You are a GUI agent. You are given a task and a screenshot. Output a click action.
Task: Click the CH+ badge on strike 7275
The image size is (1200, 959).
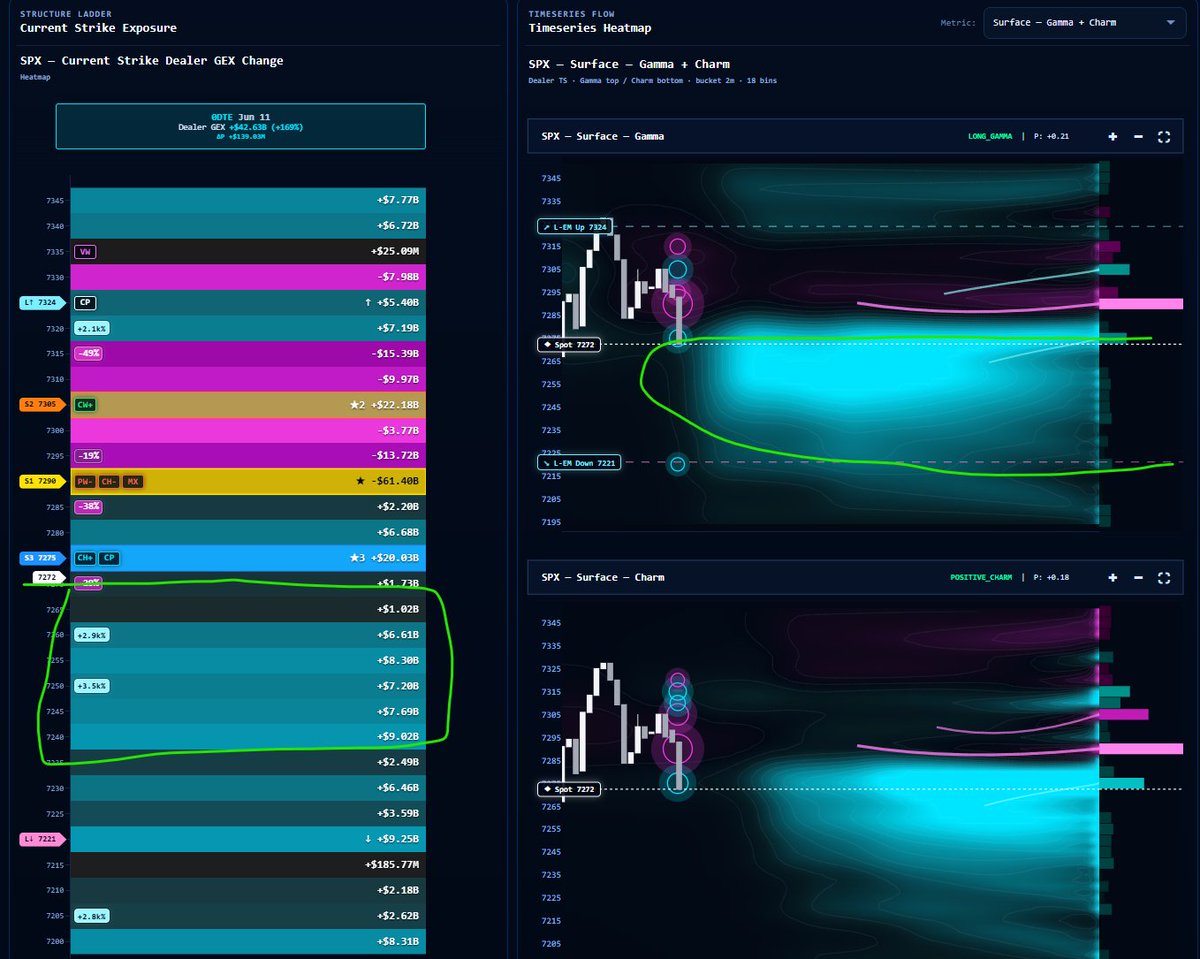click(85, 558)
